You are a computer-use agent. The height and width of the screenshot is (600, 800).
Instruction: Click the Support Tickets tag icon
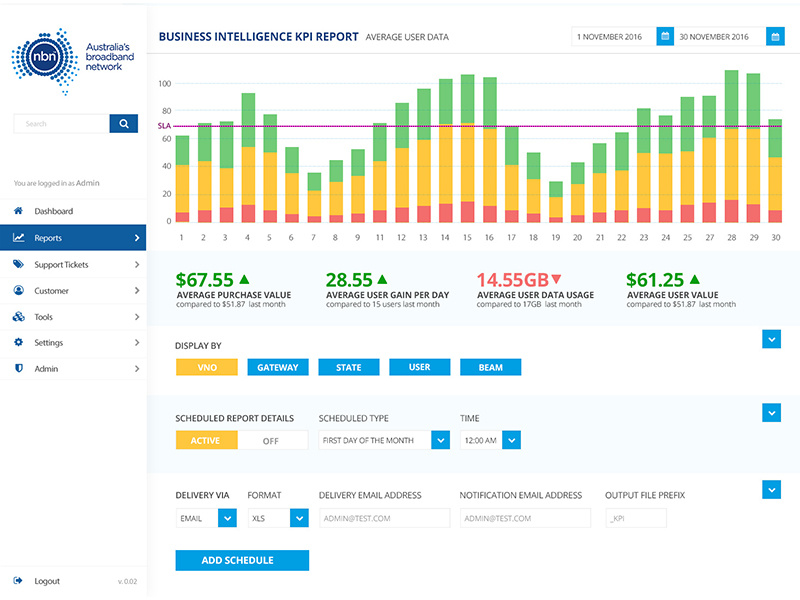click(x=18, y=265)
